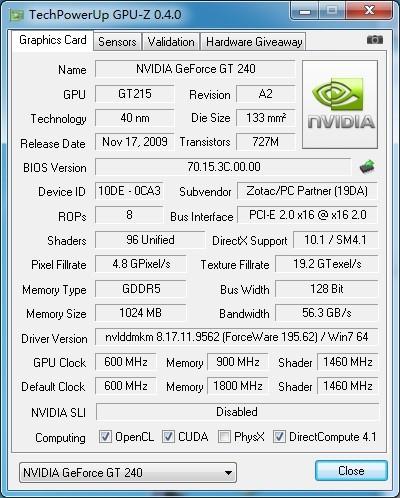Screen dimensions: 400x498
Task: Select NVIDIA GeForce GT 240 combo box
Action: tap(128, 473)
